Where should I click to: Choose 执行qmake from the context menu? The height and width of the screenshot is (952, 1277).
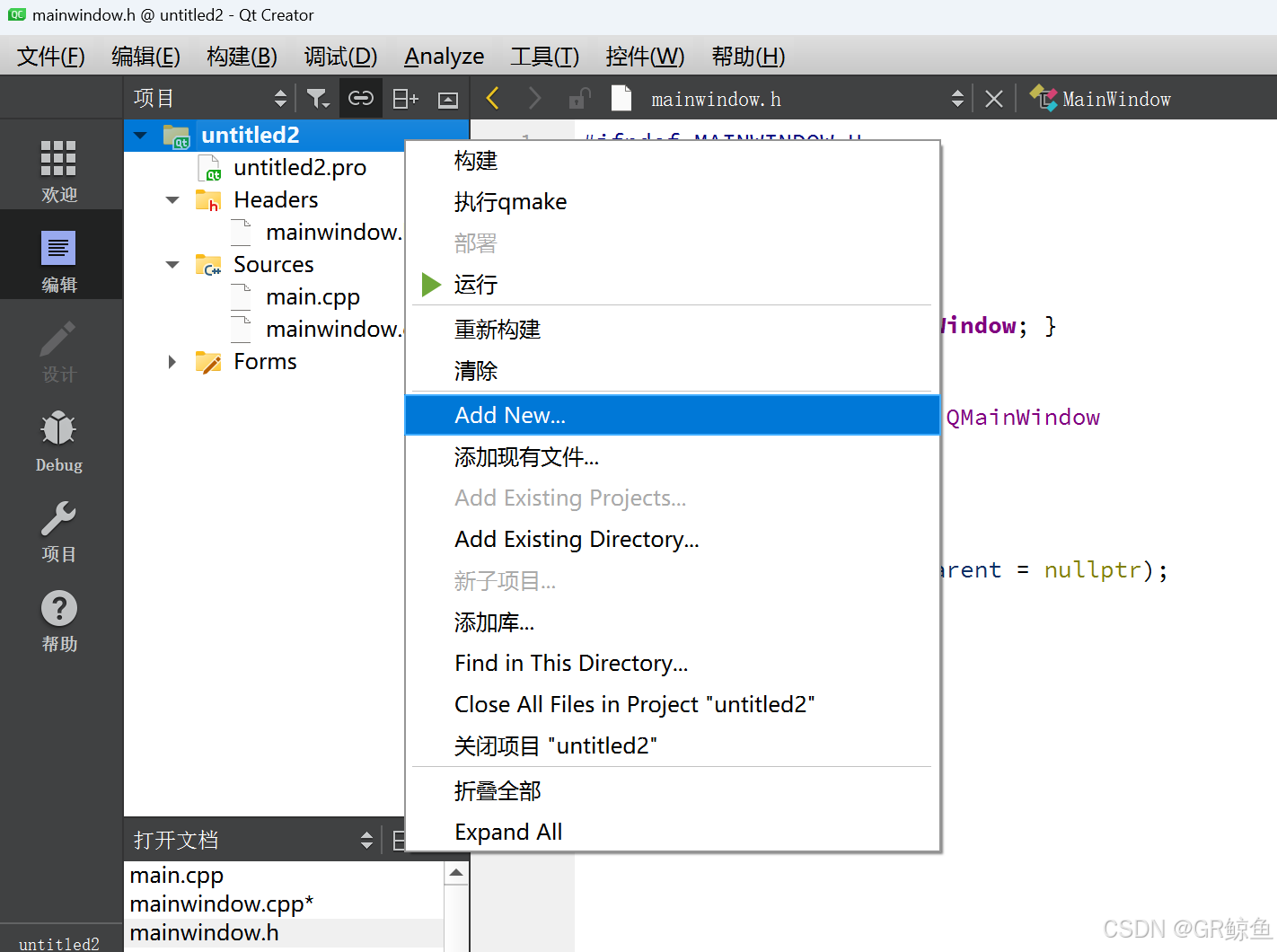[673, 202]
